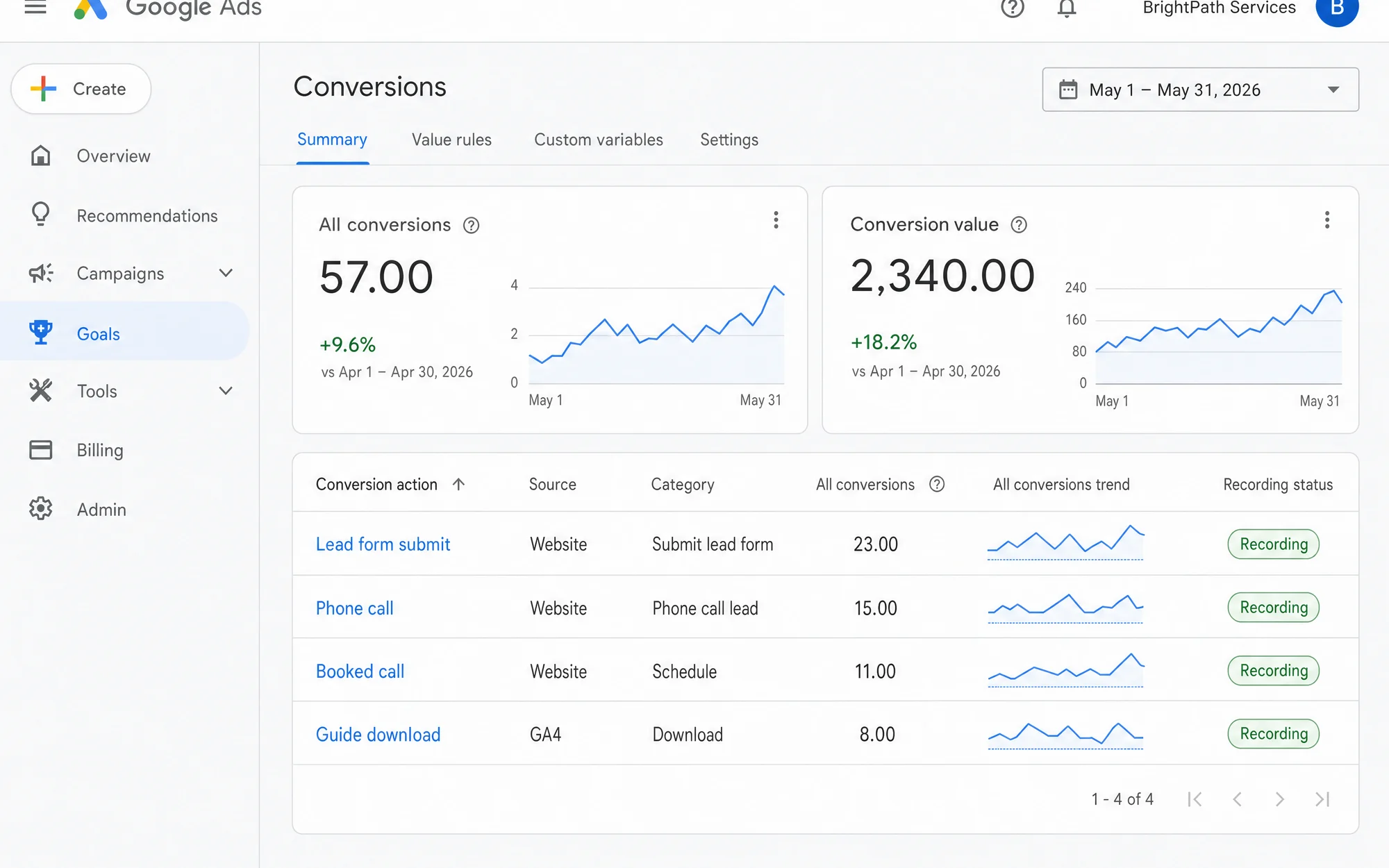Go to Overview in sidebar
The width and height of the screenshot is (1389, 868).
(x=113, y=156)
